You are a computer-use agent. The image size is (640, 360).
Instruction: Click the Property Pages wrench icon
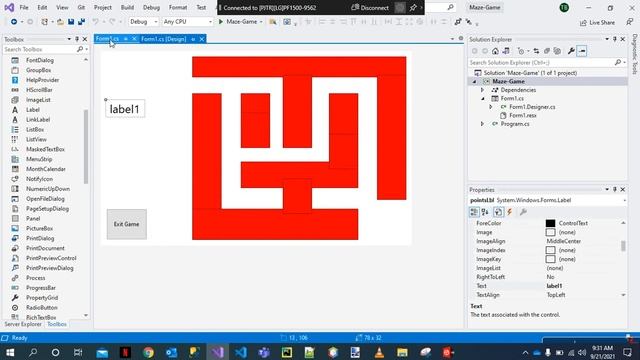pyautogui.click(x=523, y=212)
